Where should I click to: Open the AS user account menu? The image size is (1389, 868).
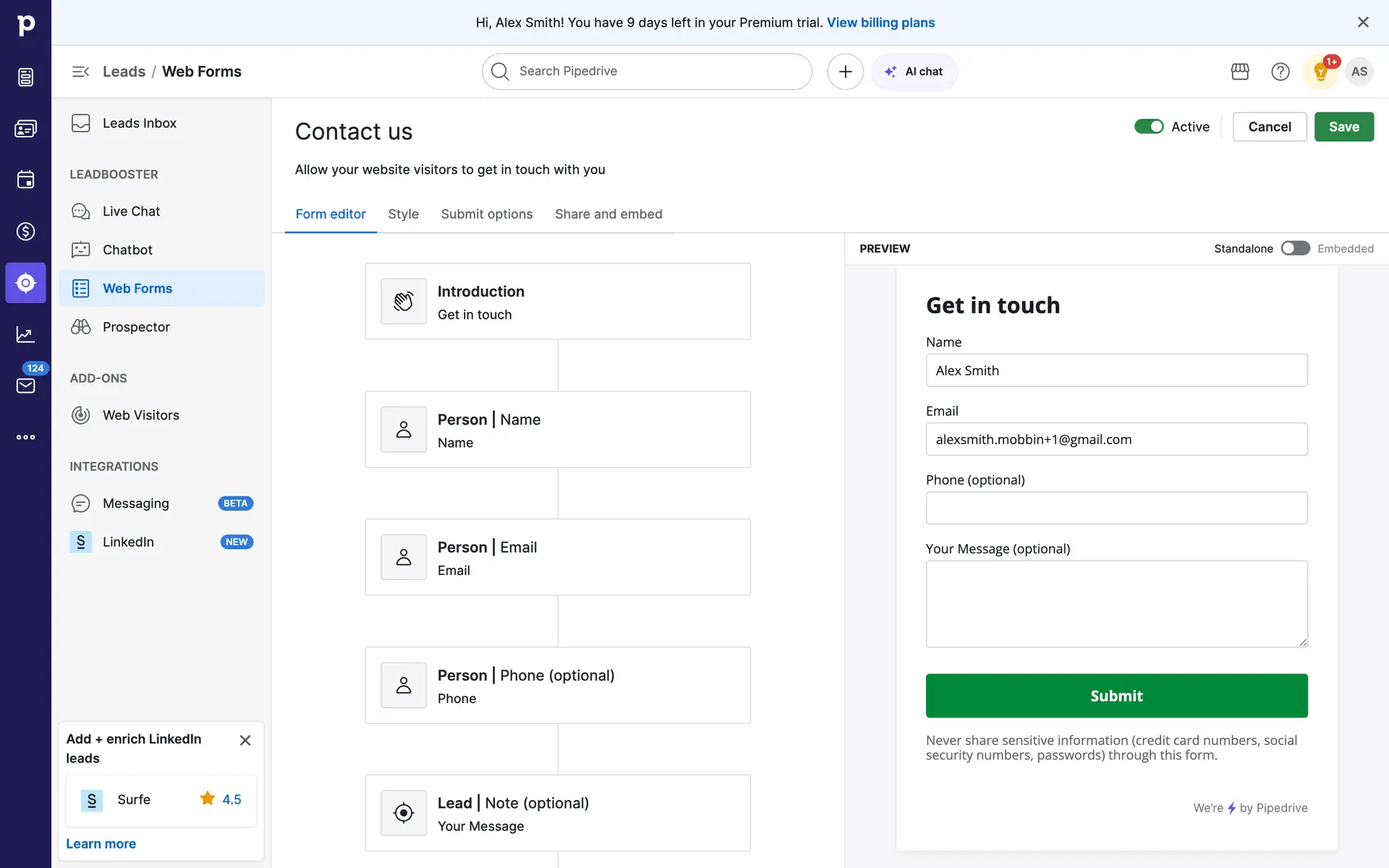tap(1359, 72)
